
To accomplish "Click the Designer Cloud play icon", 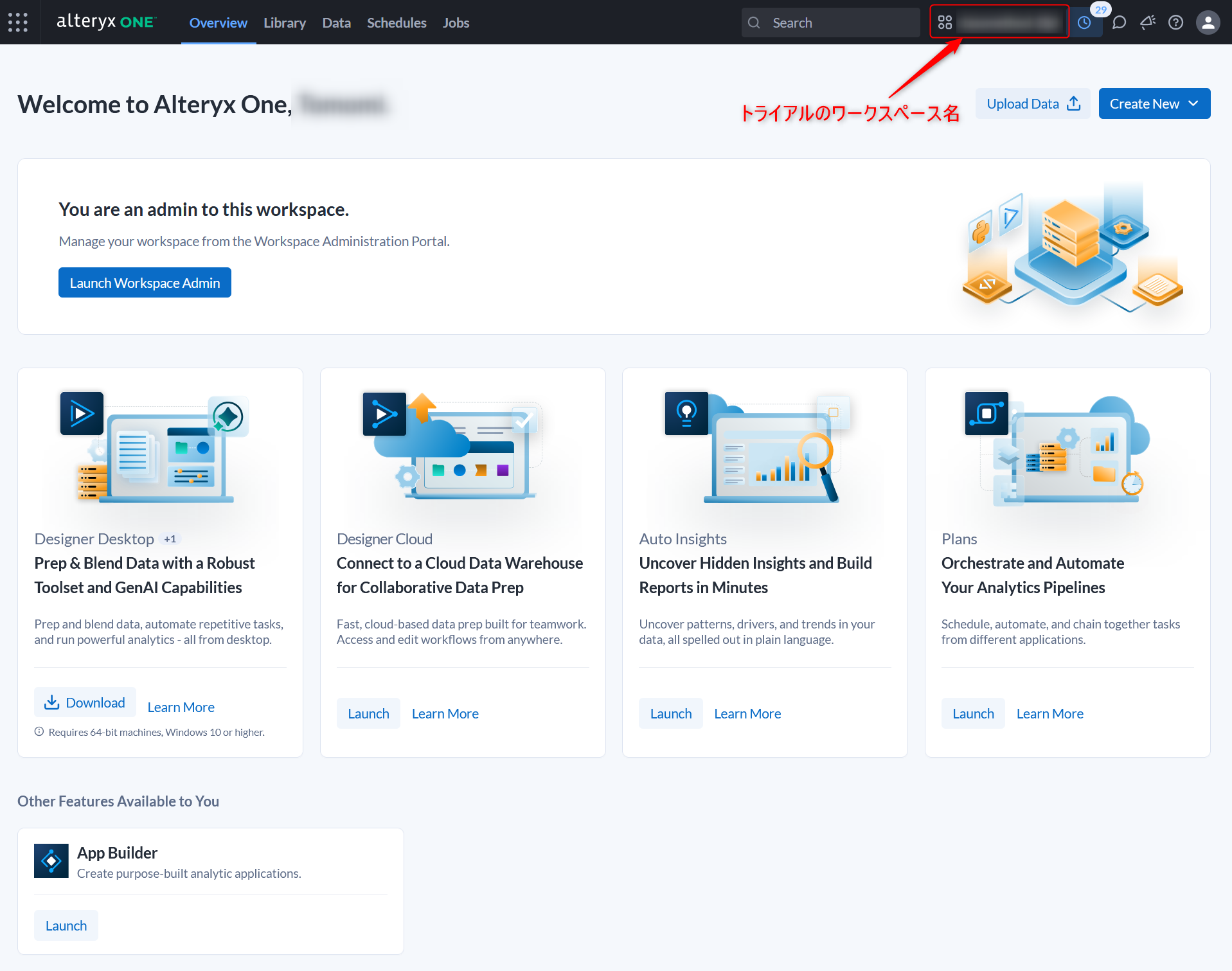I will coord(384,414).
